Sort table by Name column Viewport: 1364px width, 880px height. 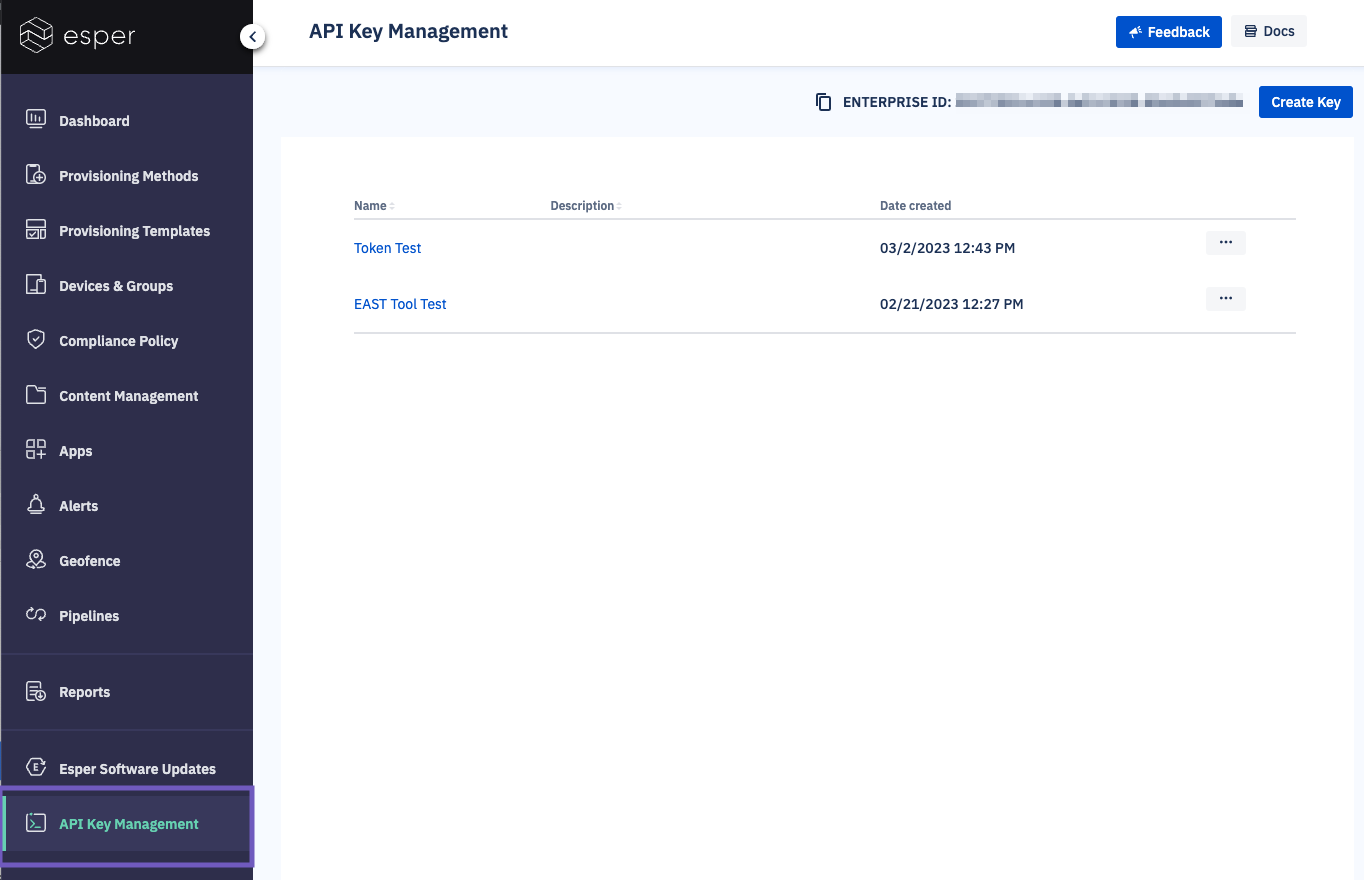coord(374,206)
